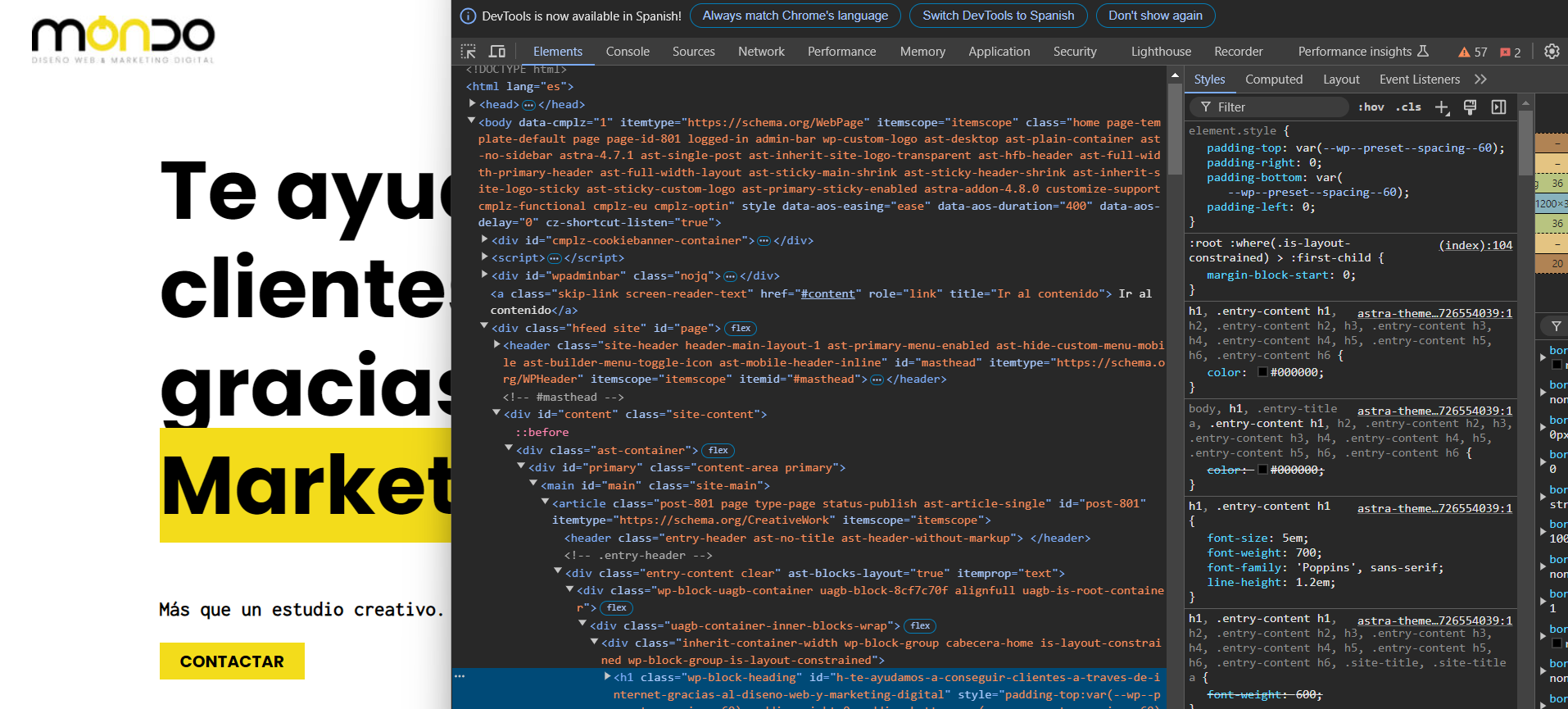Click the margin-block-start declaration
This screenshot has height=709, width=1568.
[1281, 275]
